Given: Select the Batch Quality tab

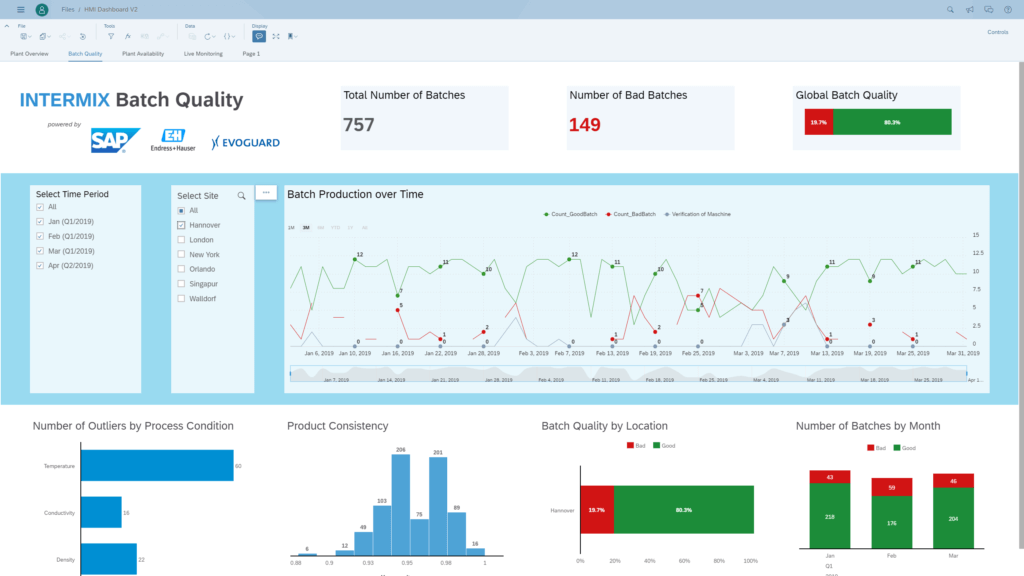Looking at the screenshot, I should (85, 54).
